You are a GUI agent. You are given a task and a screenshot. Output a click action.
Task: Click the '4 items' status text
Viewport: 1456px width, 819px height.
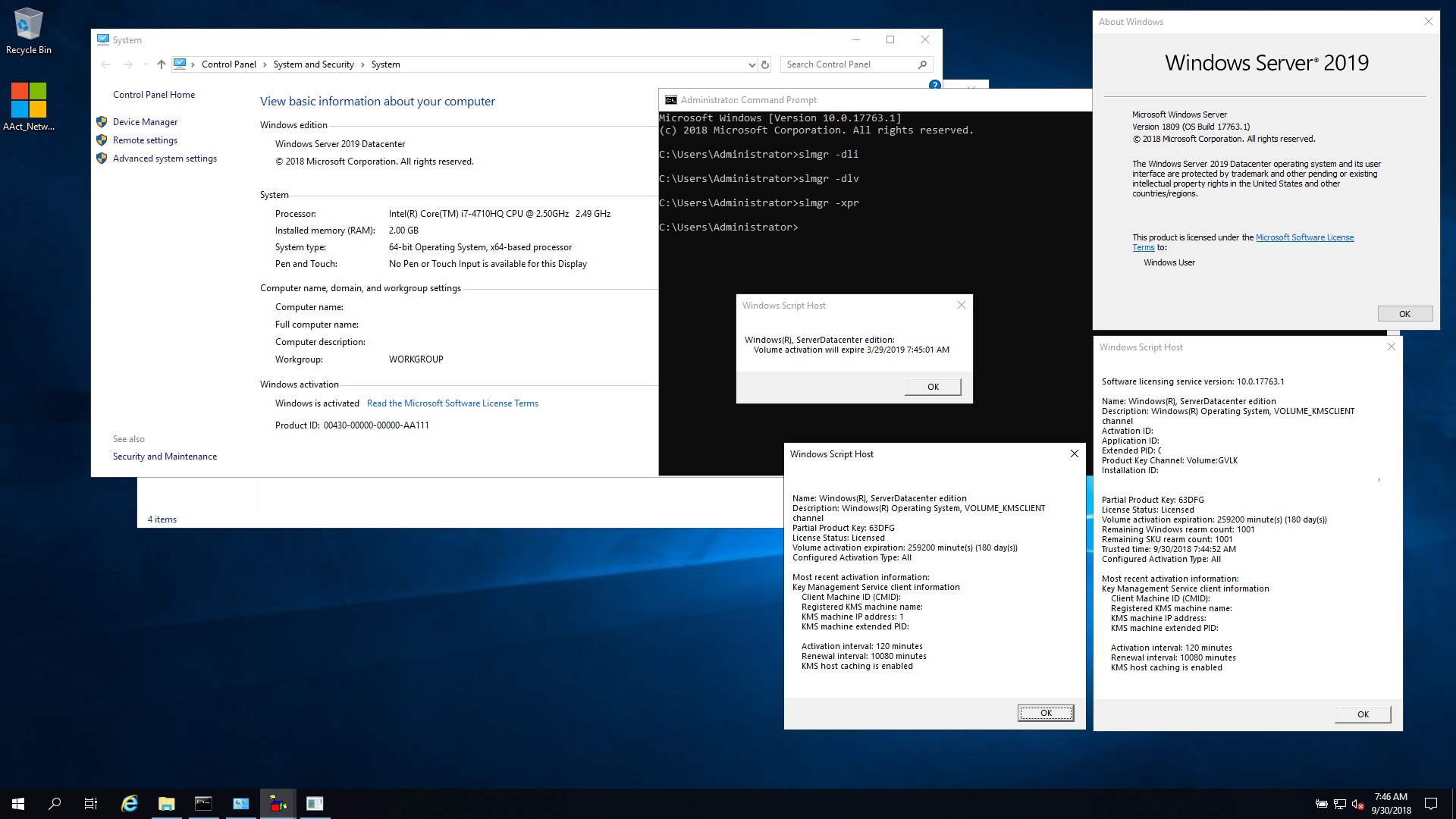pyautogui.click(x=162, y=519)
